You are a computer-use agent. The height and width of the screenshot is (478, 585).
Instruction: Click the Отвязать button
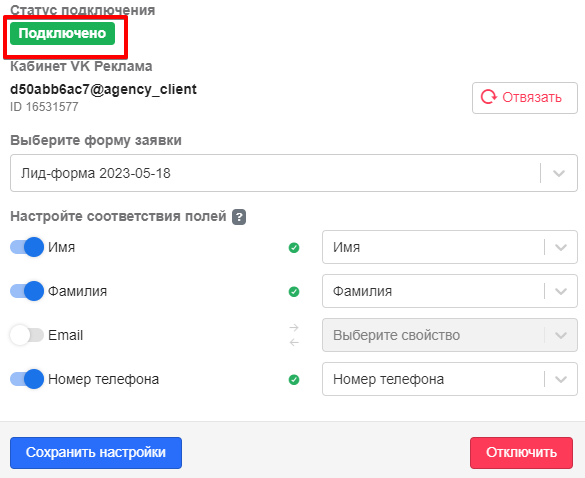(x=525, y=98)
